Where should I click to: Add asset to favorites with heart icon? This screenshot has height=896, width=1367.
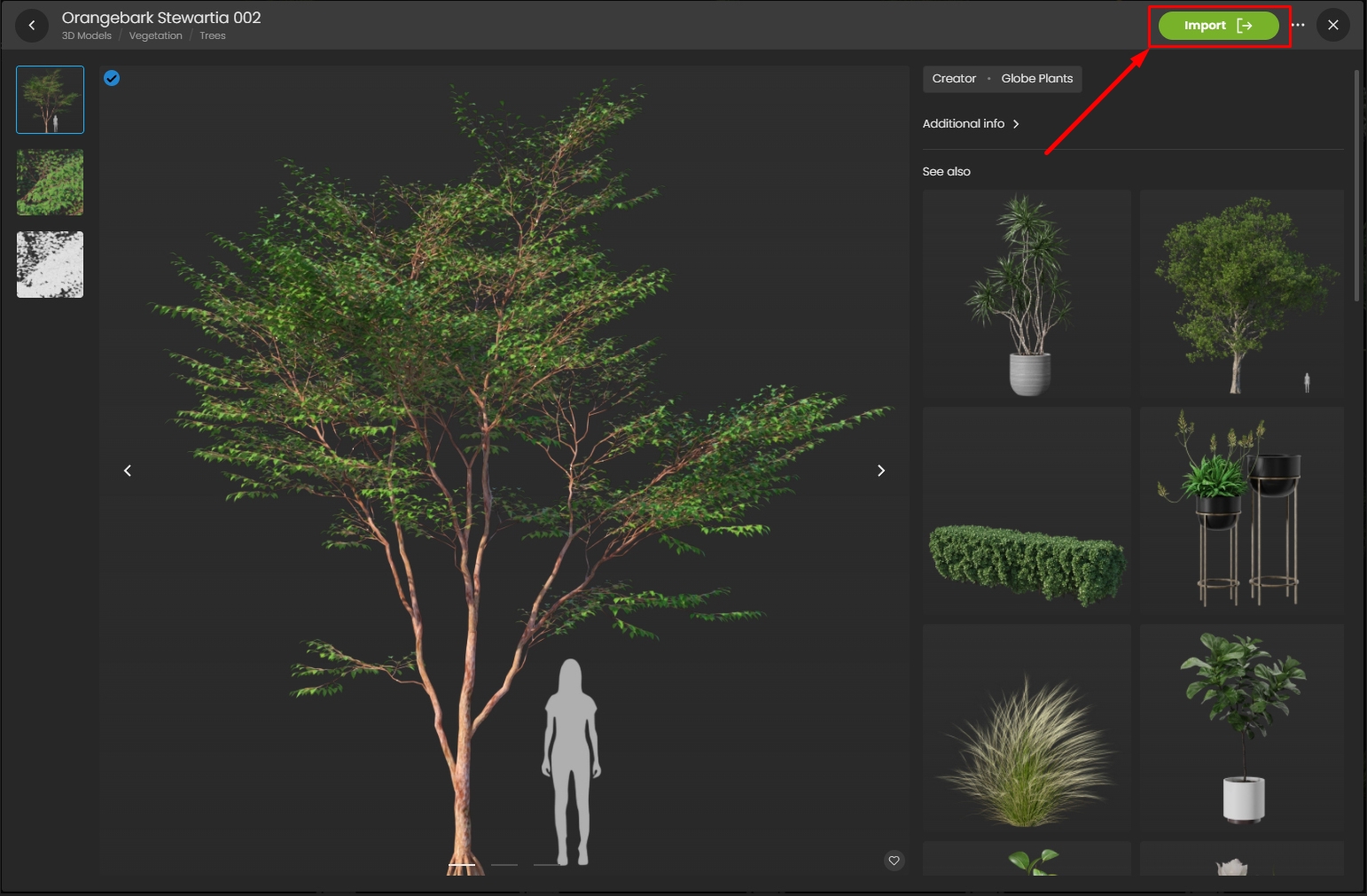[894, 861]
